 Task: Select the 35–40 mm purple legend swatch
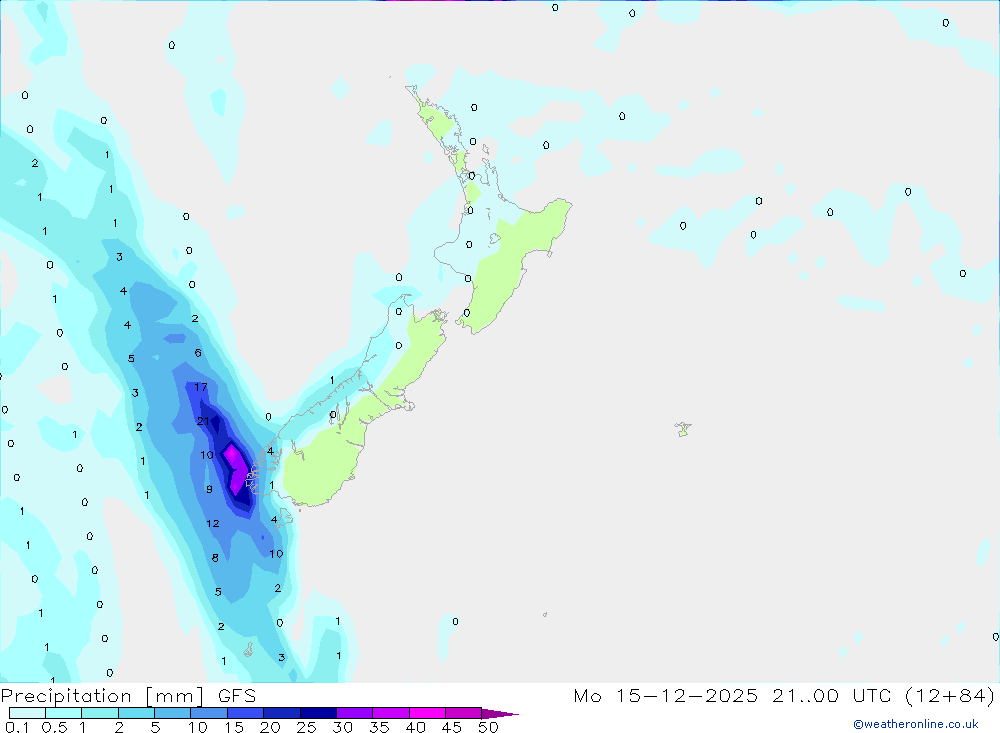coord(391,713)
